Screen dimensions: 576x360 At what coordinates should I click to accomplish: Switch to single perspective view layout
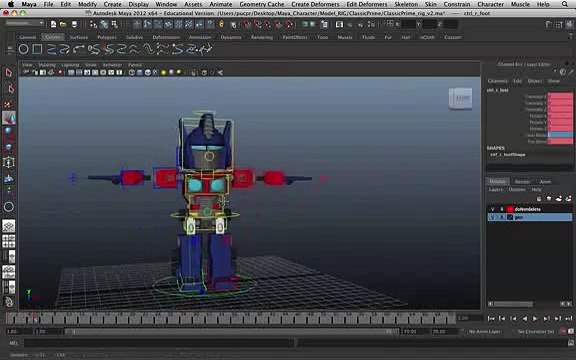pyautogui.click(x=9, y=226)
